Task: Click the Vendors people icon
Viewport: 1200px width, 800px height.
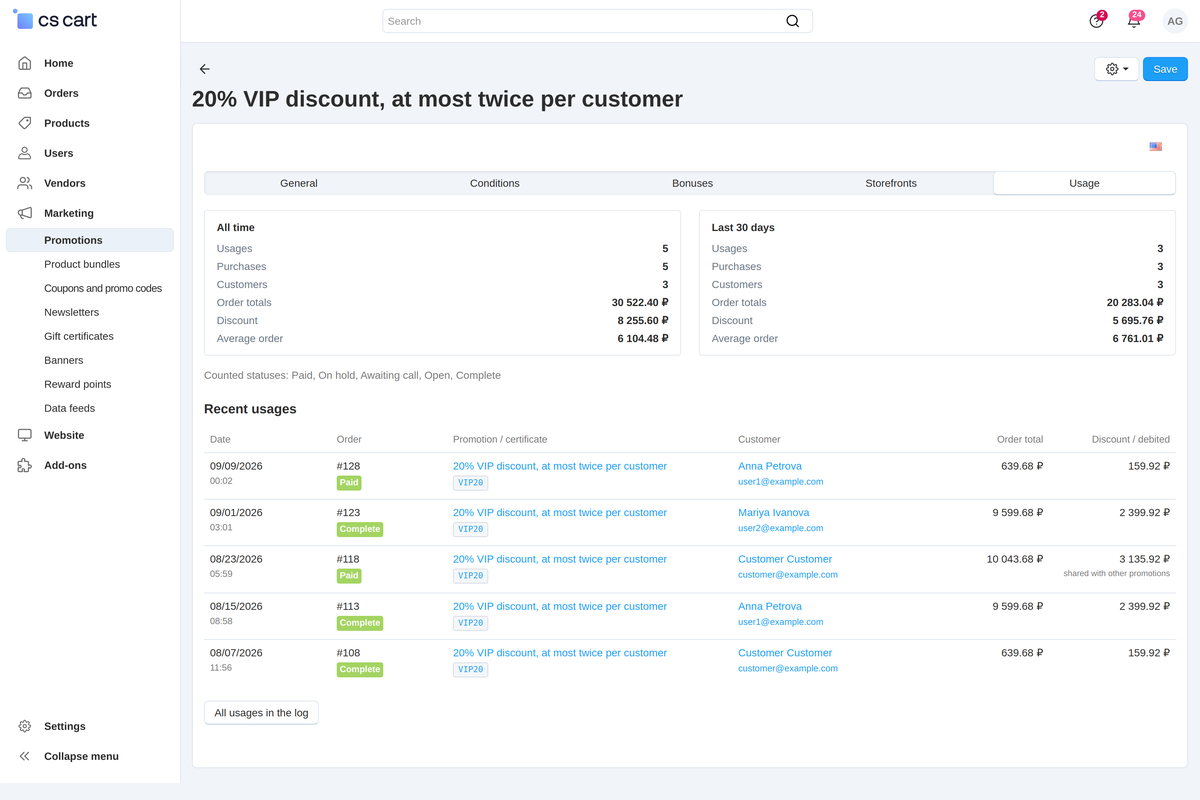Action: [x=25, y=183]
